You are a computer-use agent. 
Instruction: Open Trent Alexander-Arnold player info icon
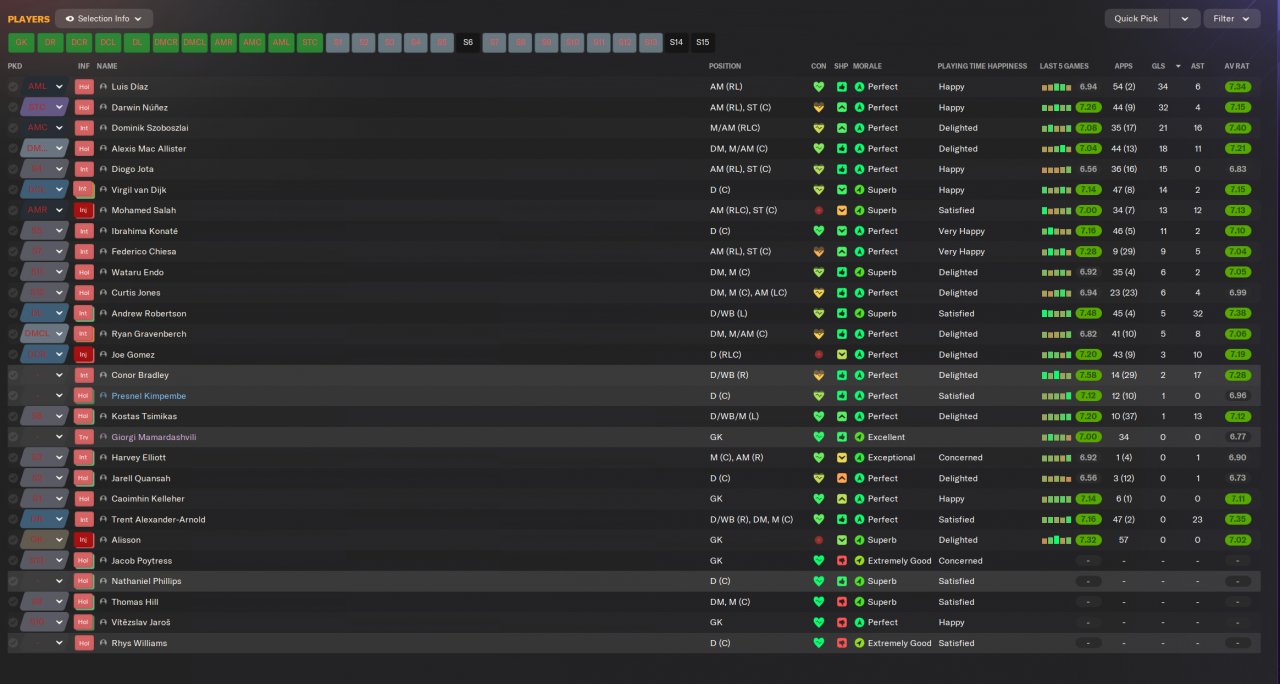click(103, 520)
